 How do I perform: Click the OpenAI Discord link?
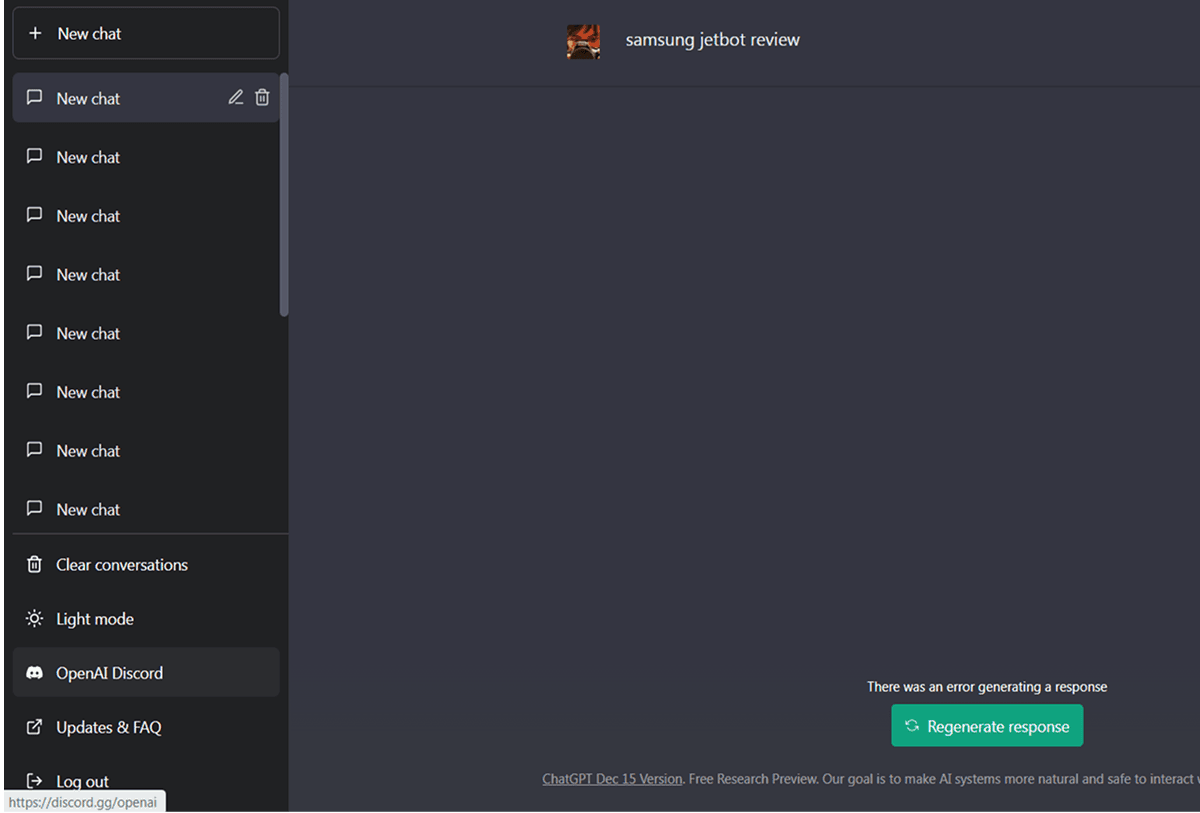(109, 673)
